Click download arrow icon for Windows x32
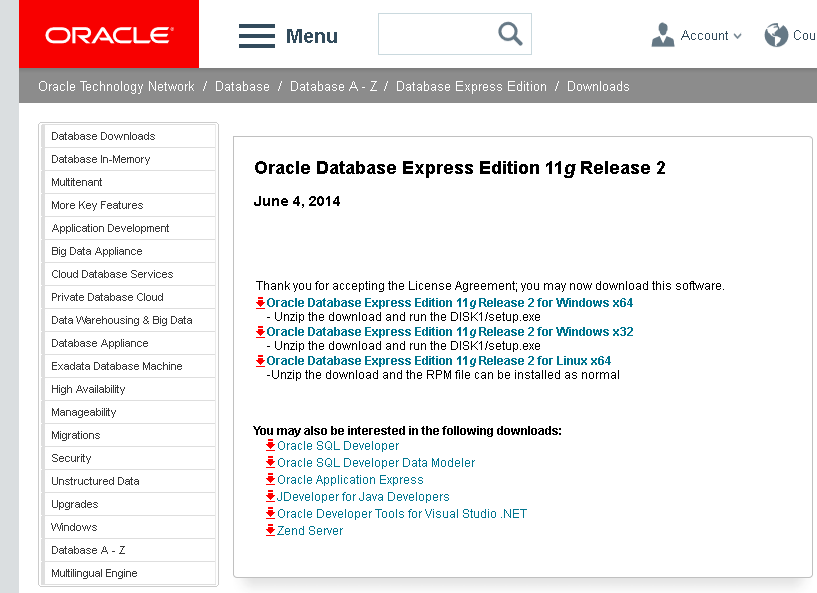The height and width of the screenshot is (593, 817). point(261,332)
